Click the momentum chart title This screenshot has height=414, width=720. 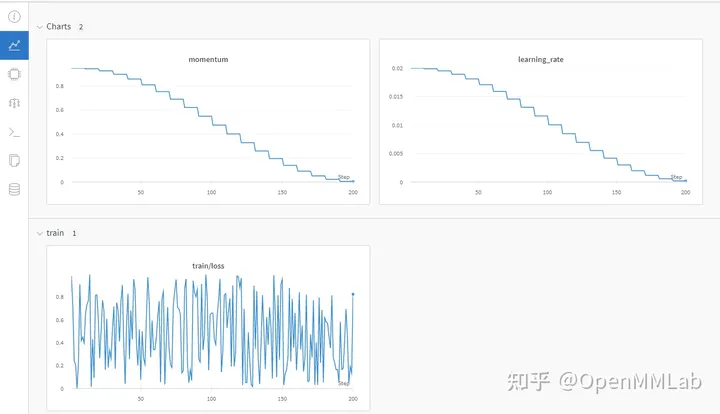[208, 59]
